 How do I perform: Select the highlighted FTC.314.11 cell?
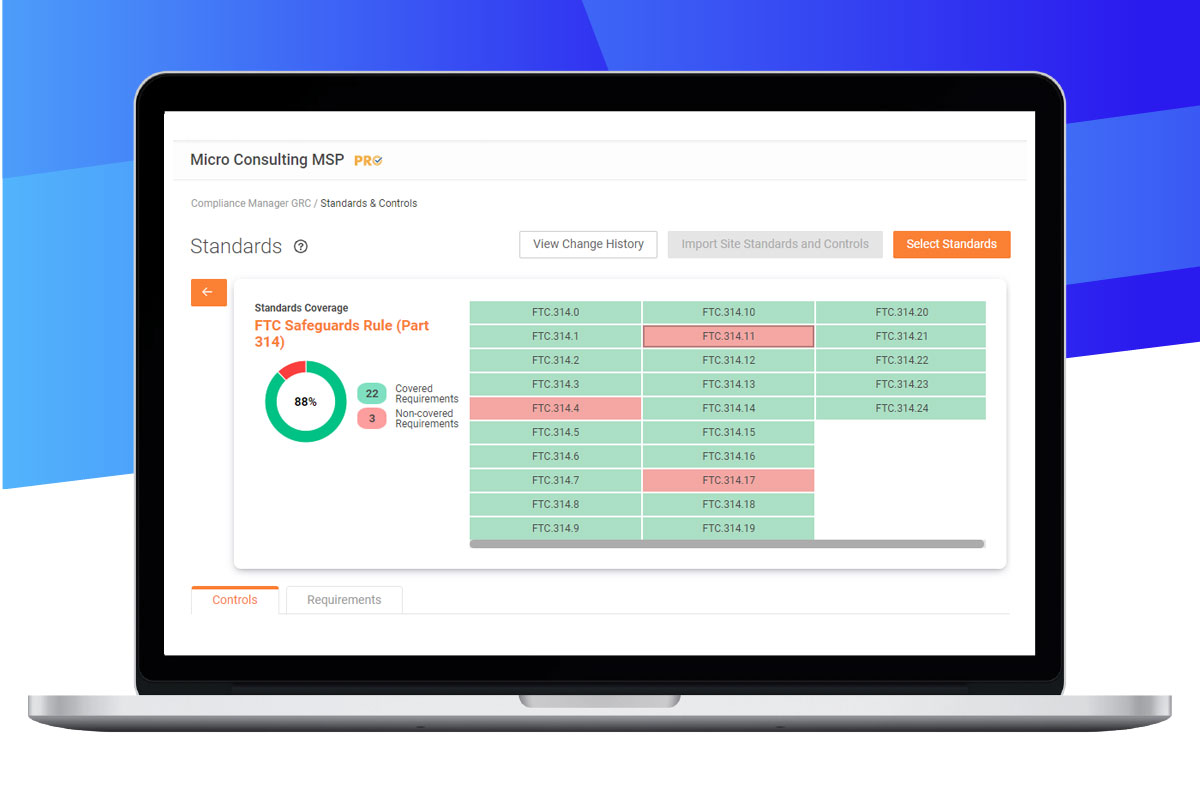[728, 336]
